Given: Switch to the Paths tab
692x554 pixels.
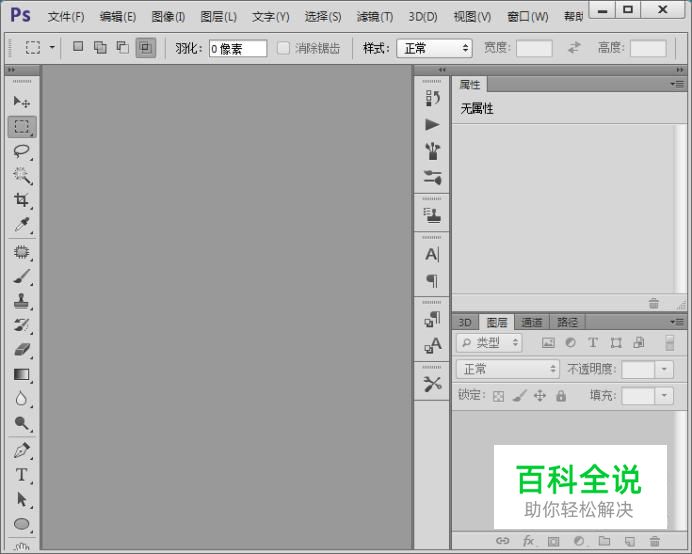Looking at the screenshot, I should (567, 322).
